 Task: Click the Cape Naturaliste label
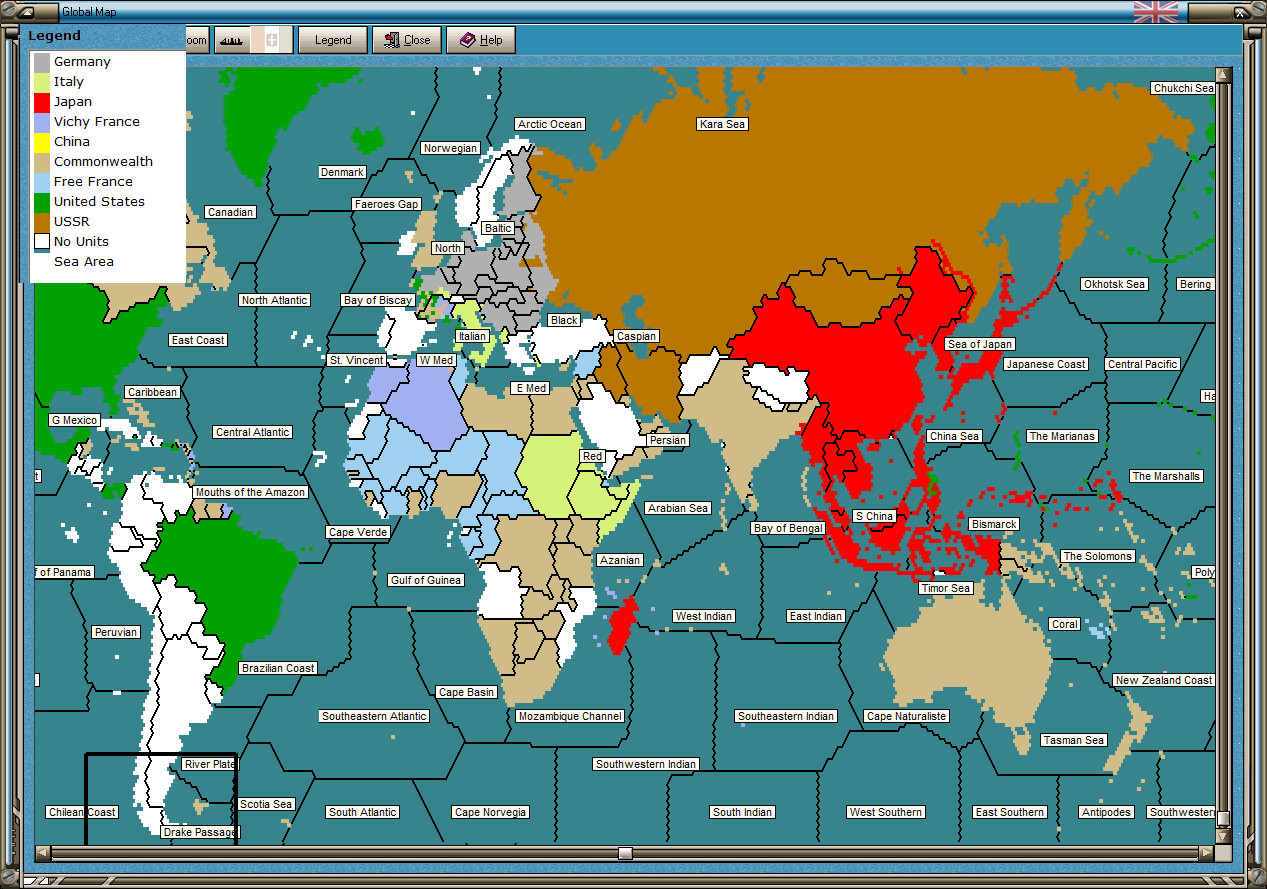(x=906, y=716)
